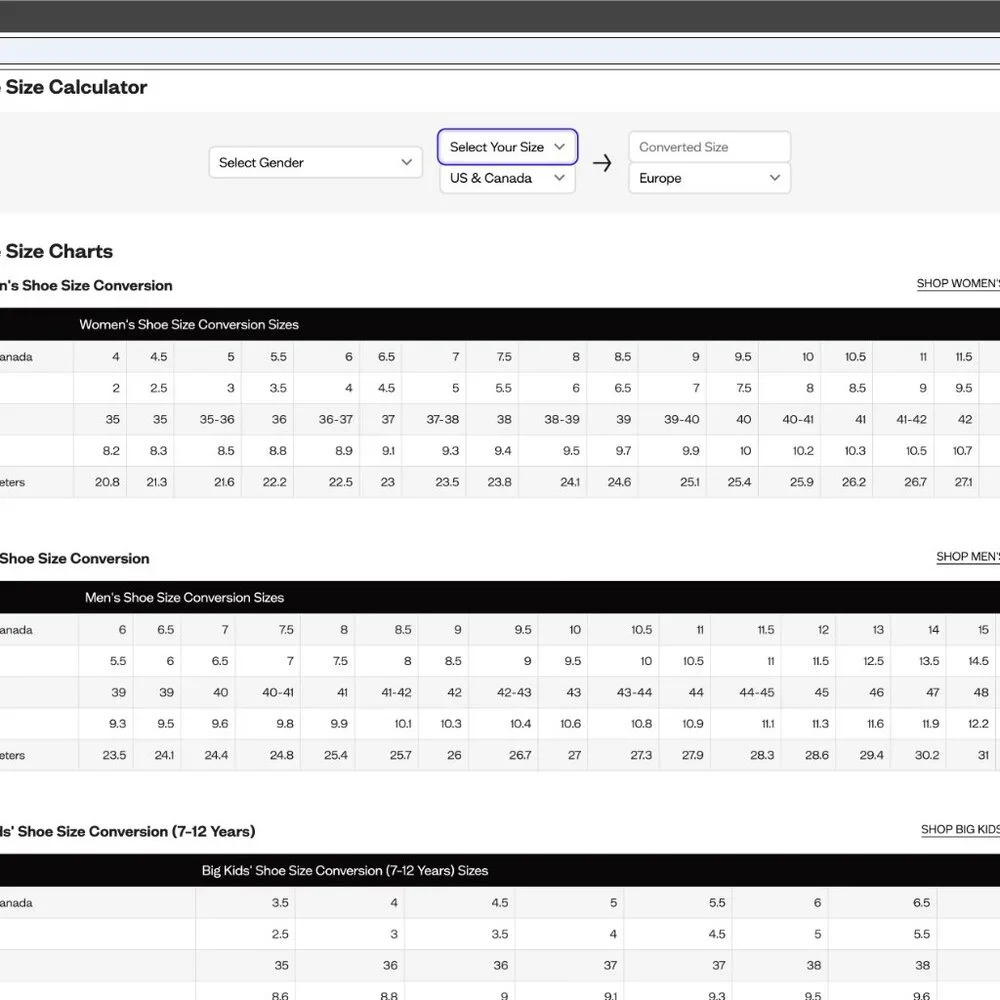1000x1000 pixels.
Task: Click the Women's Shoe Size Conversion Sizes header
Action: pyautogui.click(x=189, y=325)
